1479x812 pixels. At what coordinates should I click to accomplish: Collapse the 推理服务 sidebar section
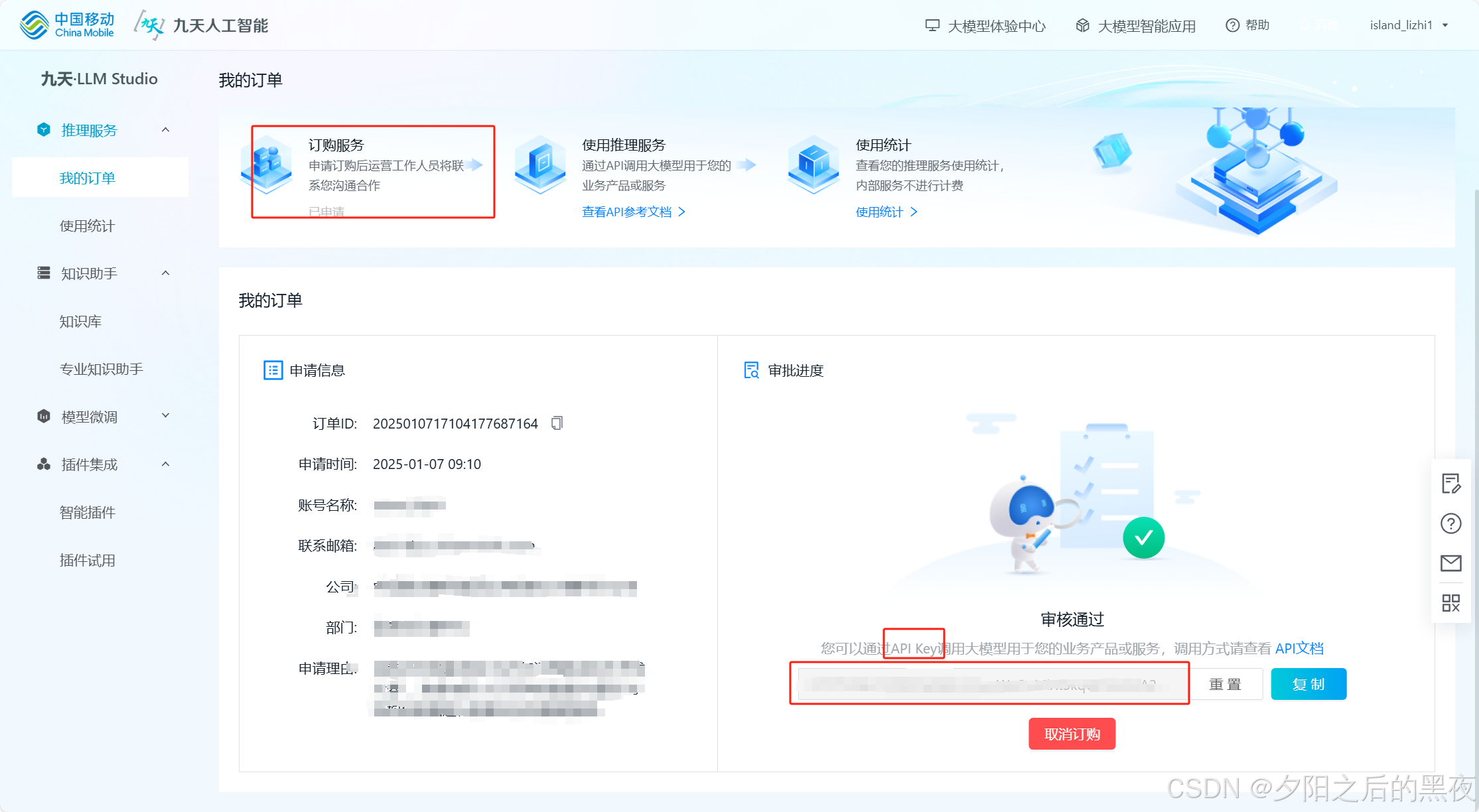click(x=166, y=130)
